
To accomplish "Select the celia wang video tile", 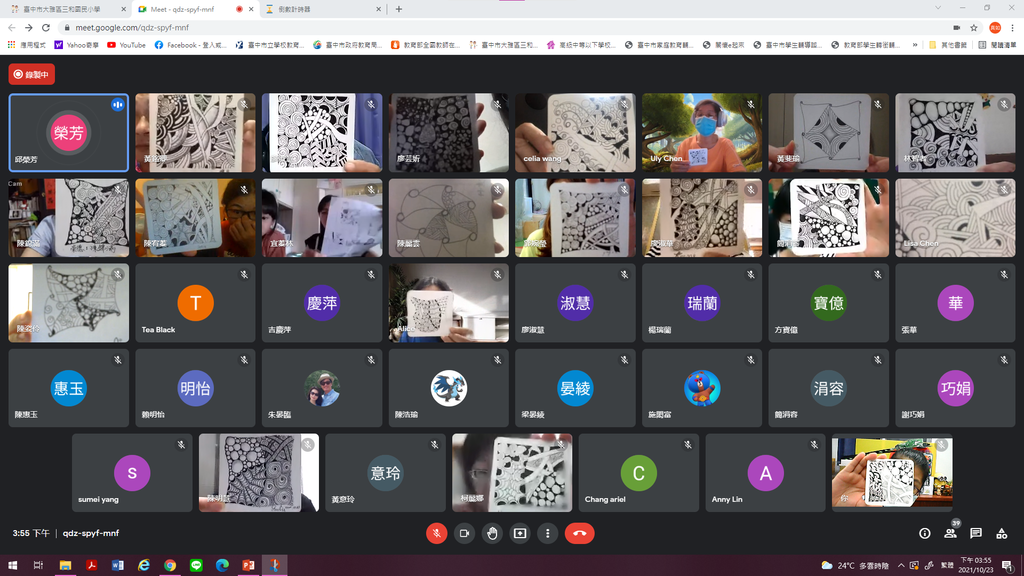I will [575, 133].
